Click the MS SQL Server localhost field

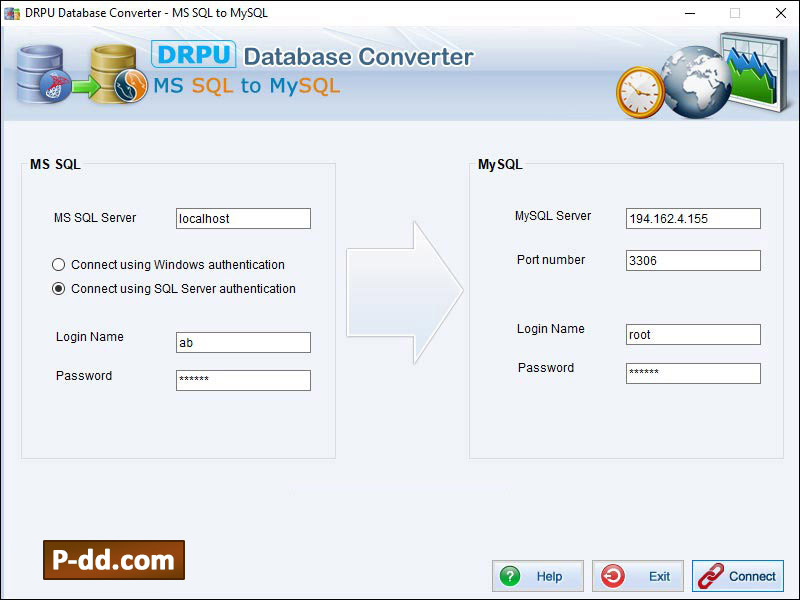tap(243, 218)
